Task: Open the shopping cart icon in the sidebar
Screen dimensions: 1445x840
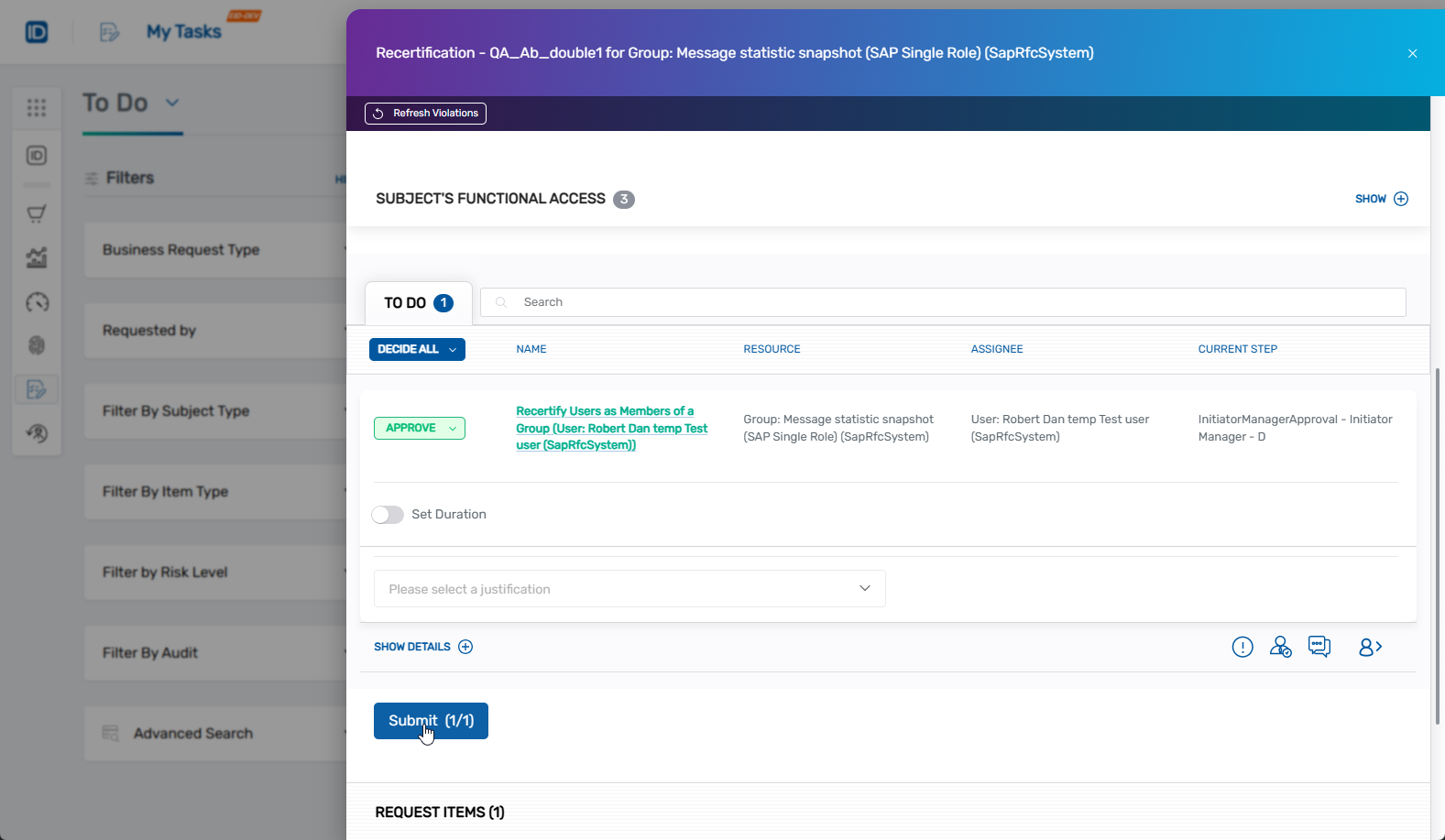Action: (x=37, y=214)
